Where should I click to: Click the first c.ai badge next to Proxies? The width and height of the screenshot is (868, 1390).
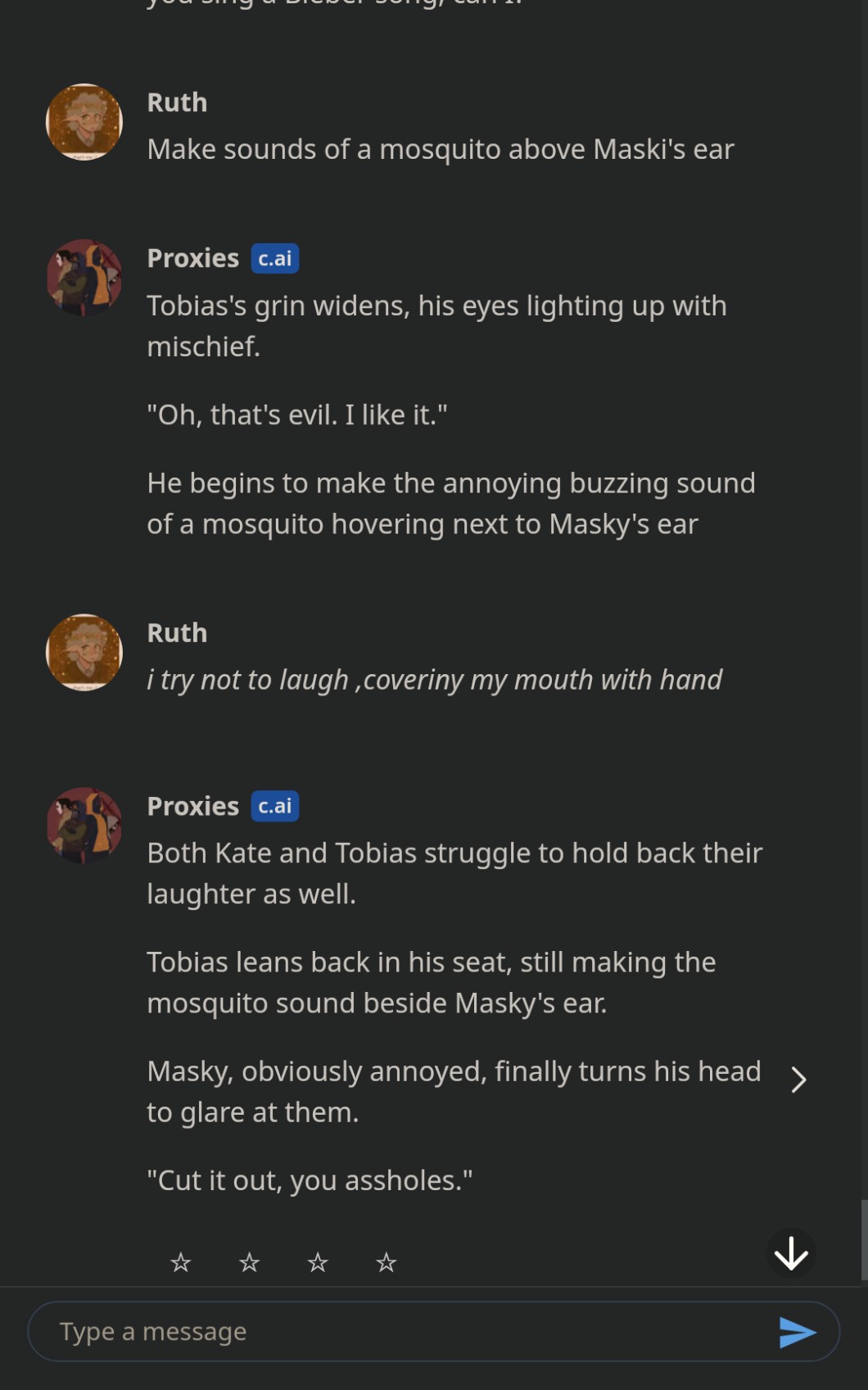(x=274, y=259)
